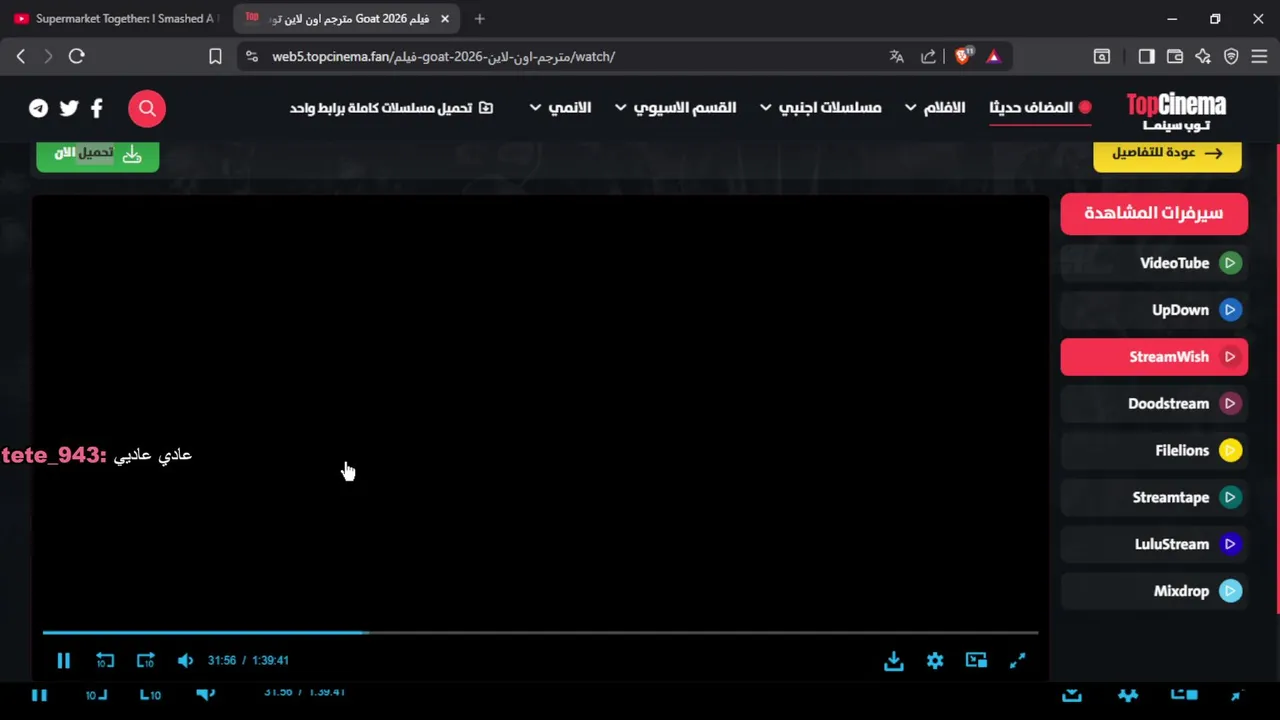1280x720 pixels.
Task: Select the VideoTube server
Action: 1154,263
